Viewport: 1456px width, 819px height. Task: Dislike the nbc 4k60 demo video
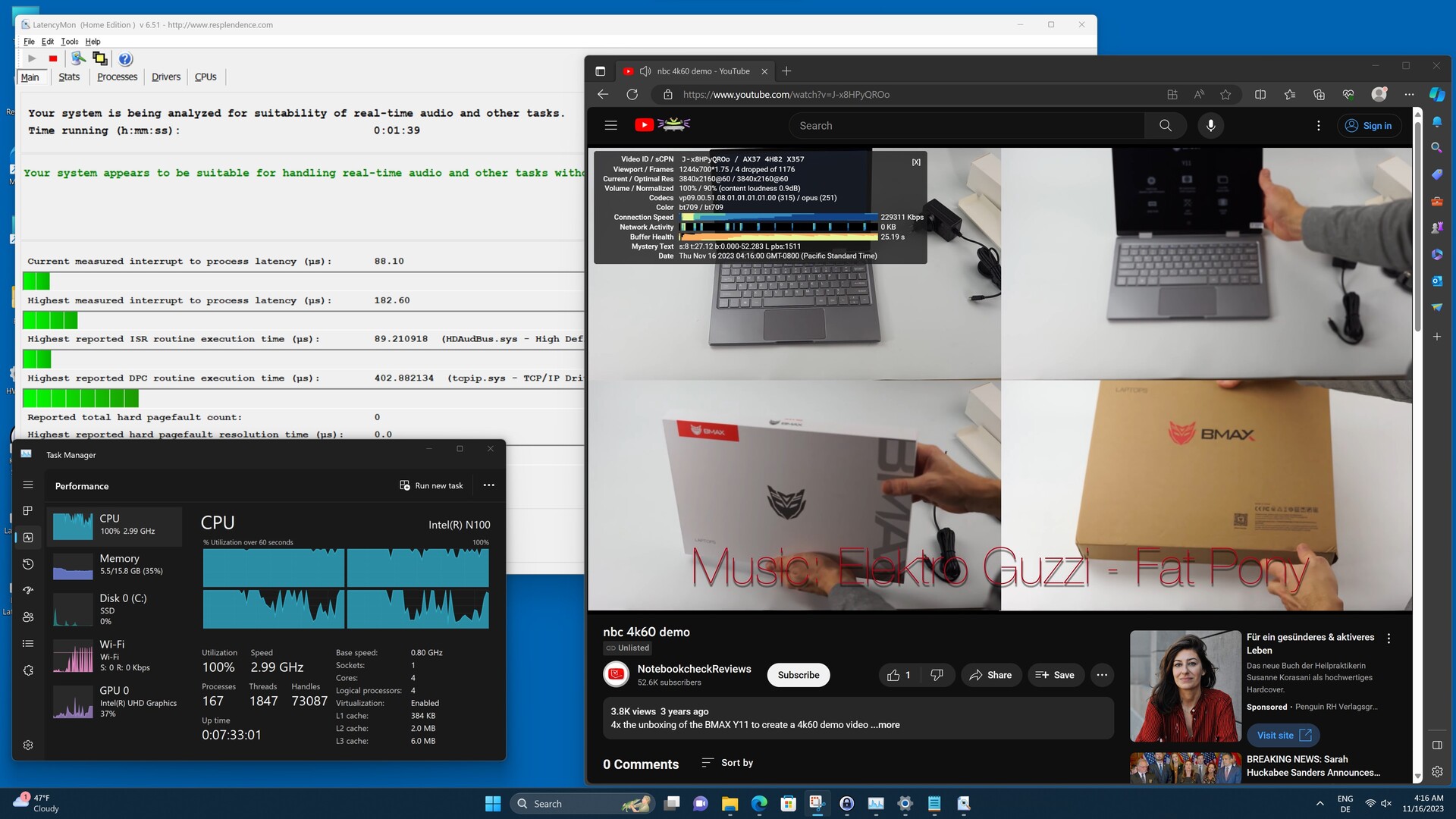point(937,675)
